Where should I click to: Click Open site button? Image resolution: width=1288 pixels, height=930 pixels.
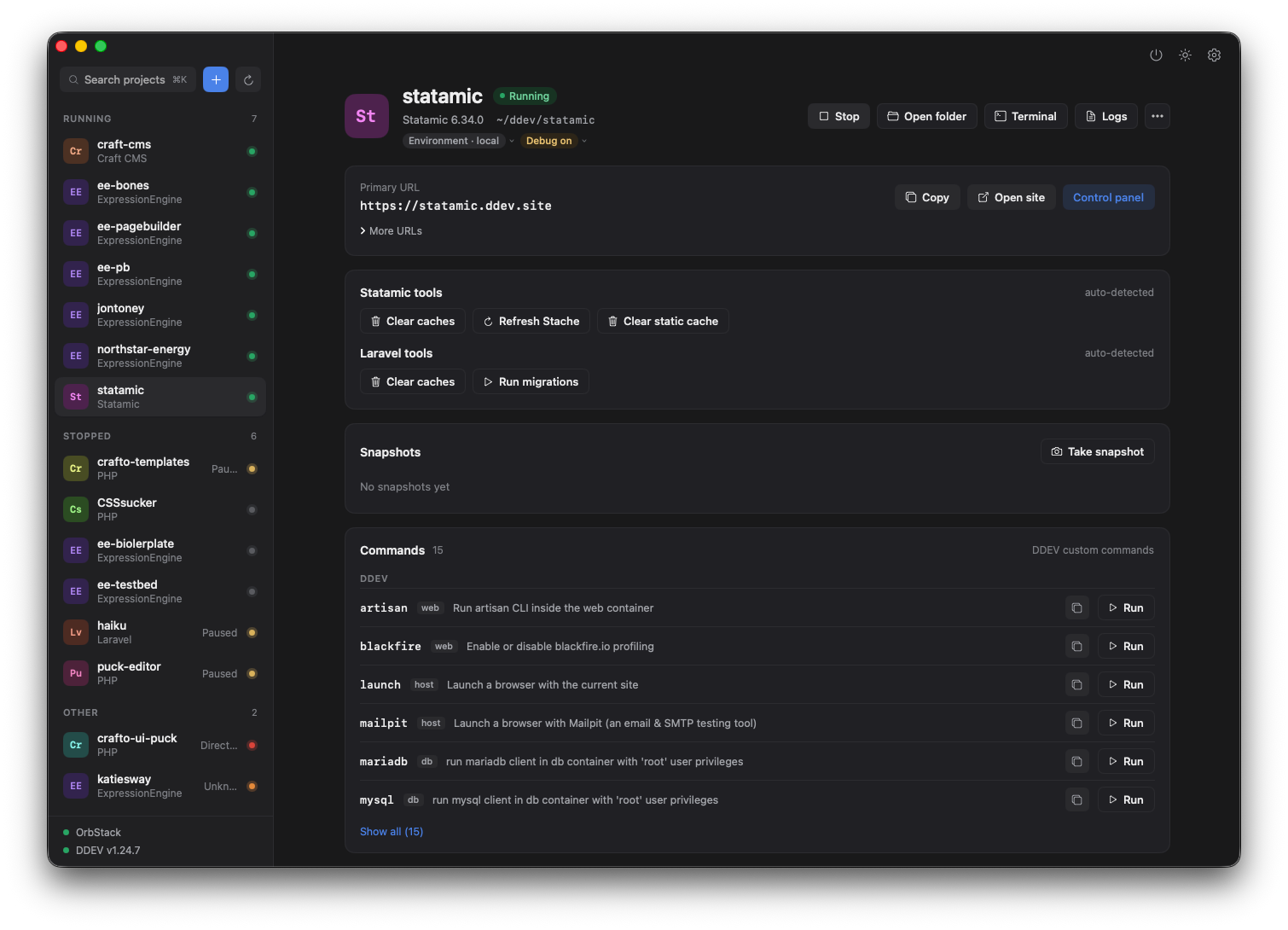pos(1012,197)
